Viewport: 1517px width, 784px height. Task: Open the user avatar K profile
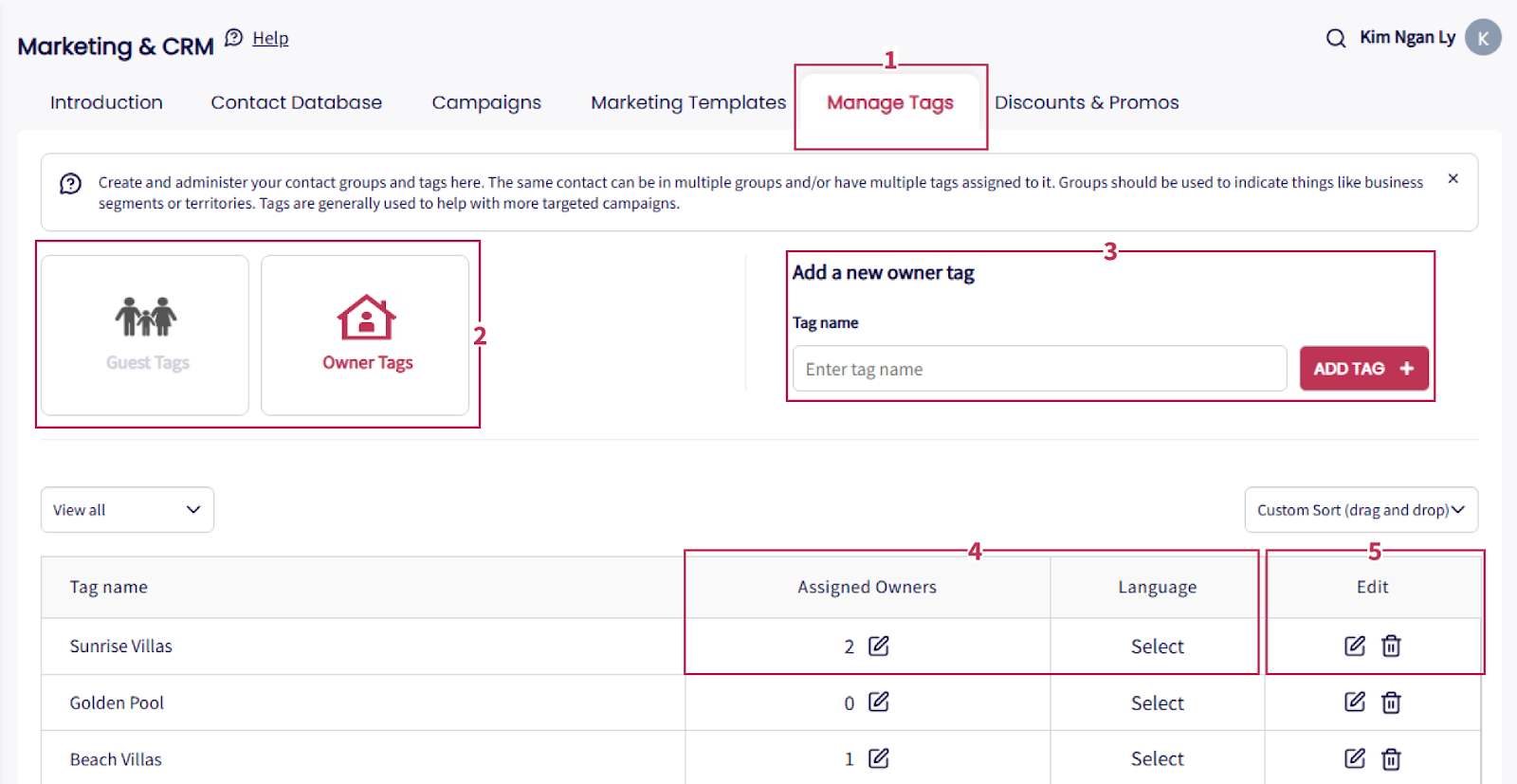point(1483,38)
